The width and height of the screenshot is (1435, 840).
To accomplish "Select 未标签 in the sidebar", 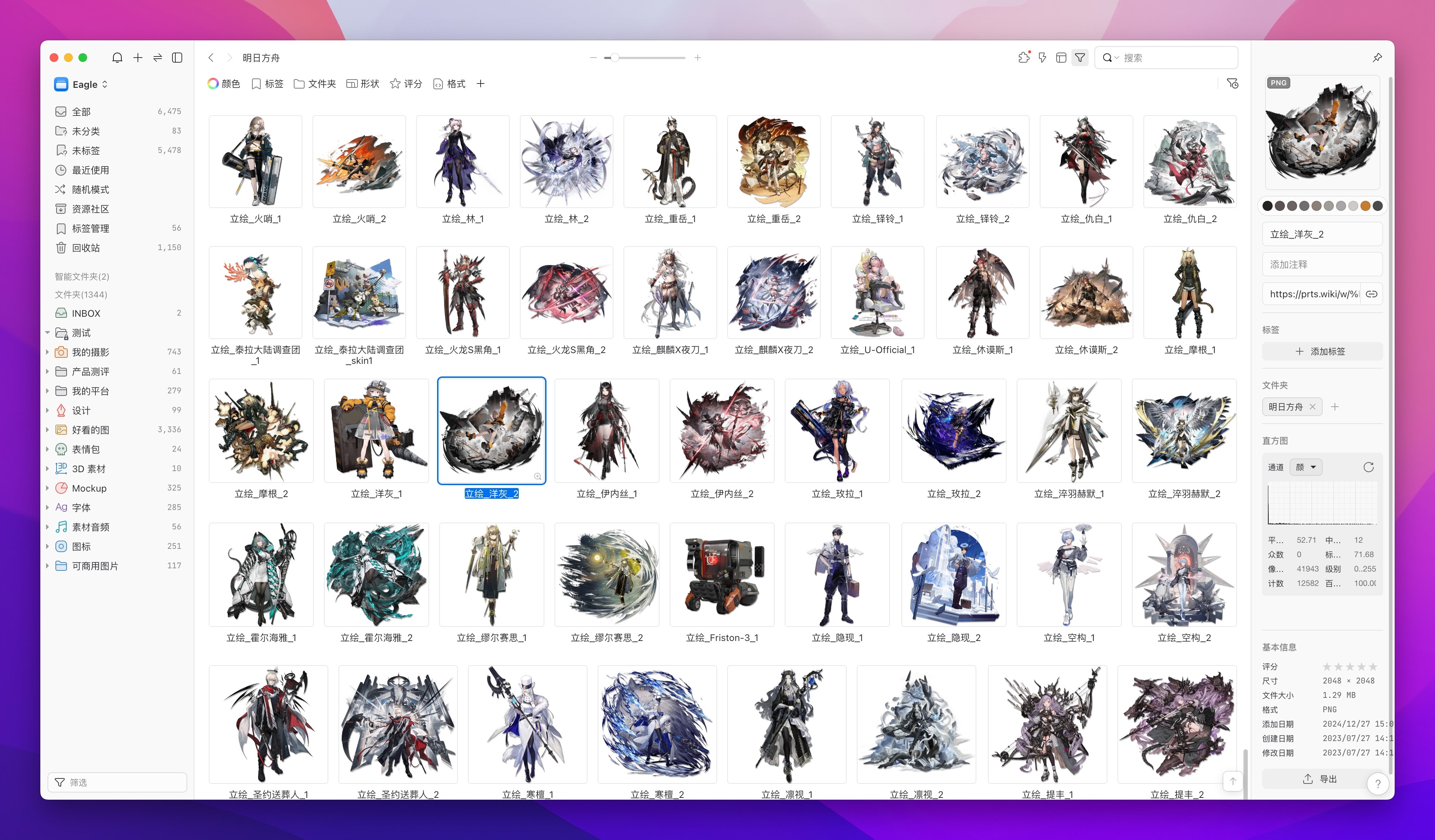I will pyautogui.click(x=118, y=150).
